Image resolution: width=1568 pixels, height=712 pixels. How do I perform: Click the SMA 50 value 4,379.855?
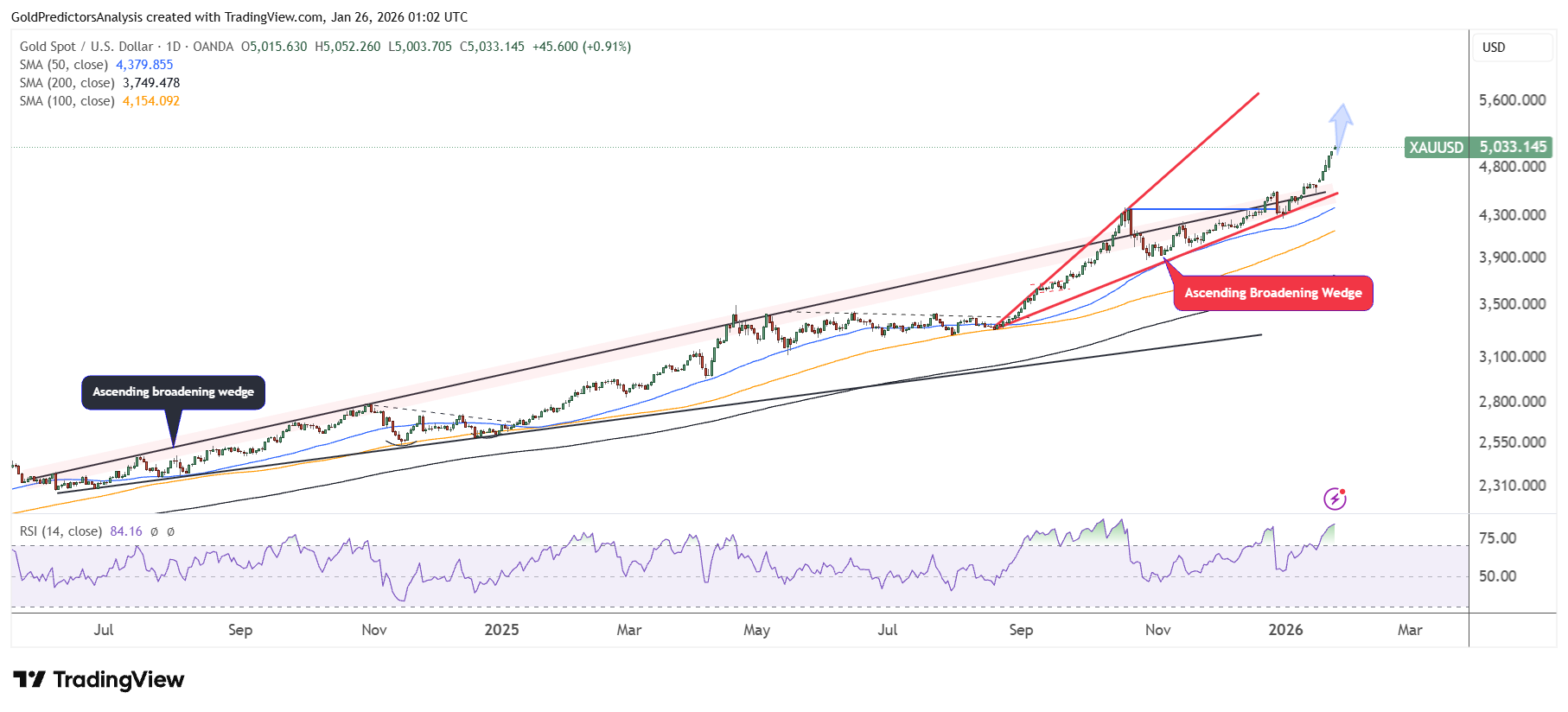144,65
